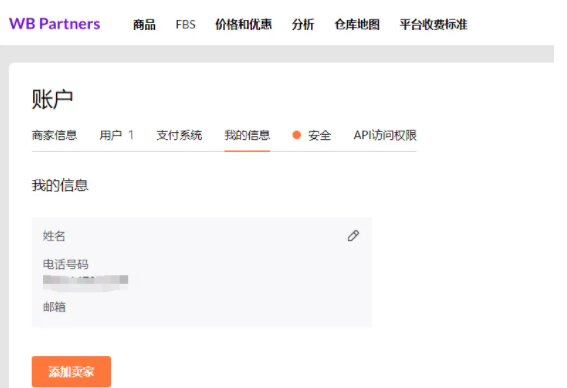Open the 仓库地图 page
This screenshot has width=567, height=388.
tap(357, 25)
